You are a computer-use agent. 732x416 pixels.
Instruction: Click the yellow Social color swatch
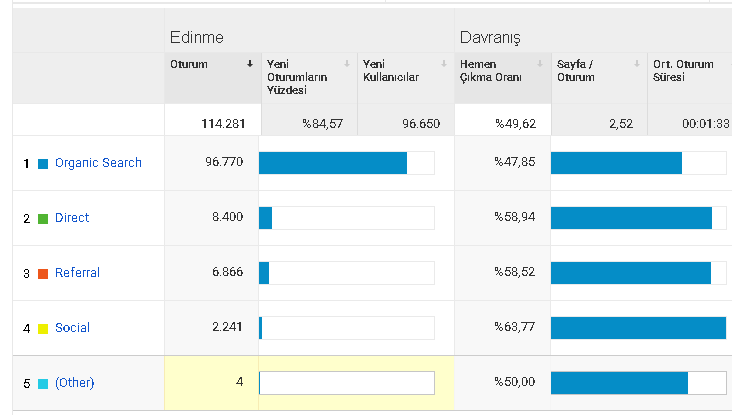coord(43,329)
